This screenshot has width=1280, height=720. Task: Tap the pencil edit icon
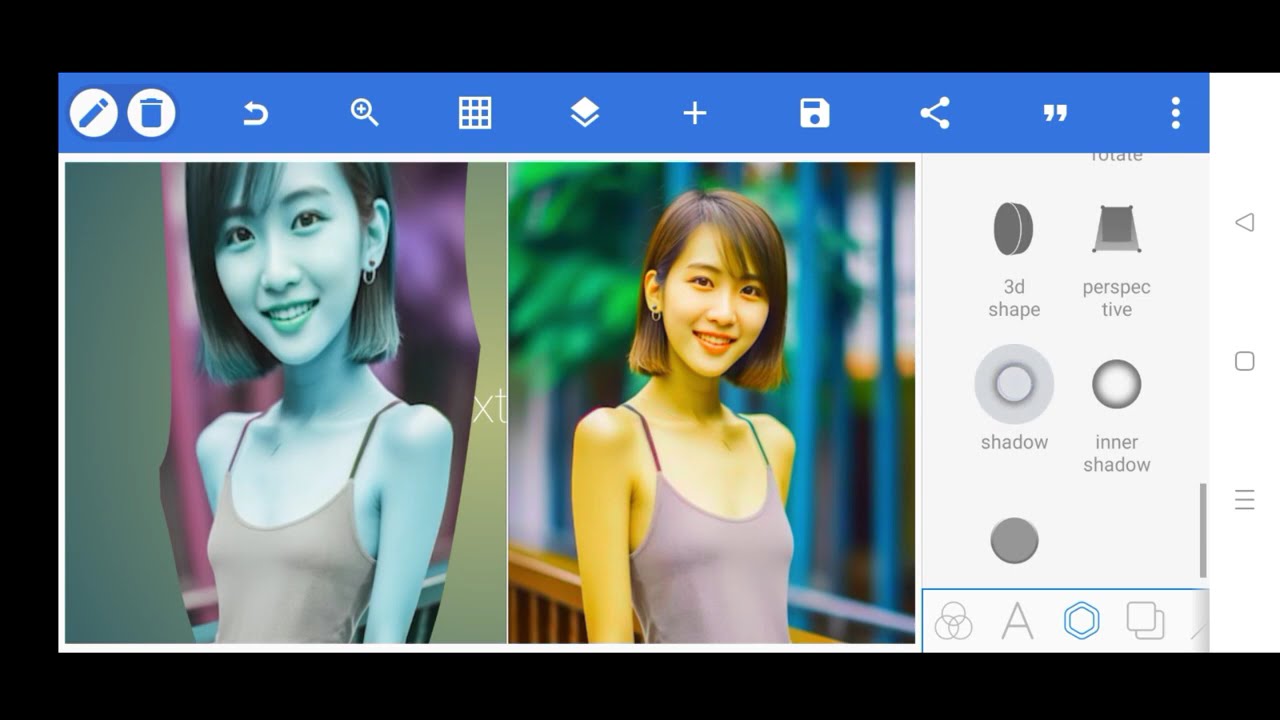94,113
